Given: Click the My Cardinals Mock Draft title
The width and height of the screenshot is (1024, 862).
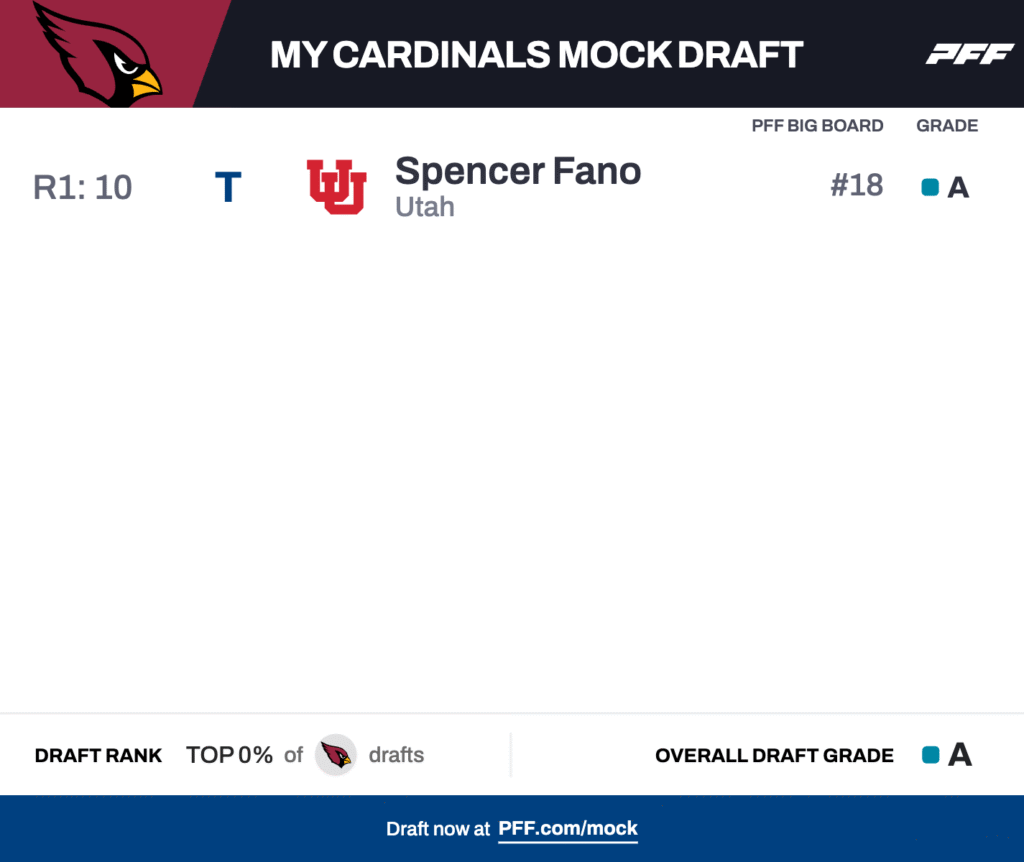Looking at the screenshot, I should click(x=536, y=55).
